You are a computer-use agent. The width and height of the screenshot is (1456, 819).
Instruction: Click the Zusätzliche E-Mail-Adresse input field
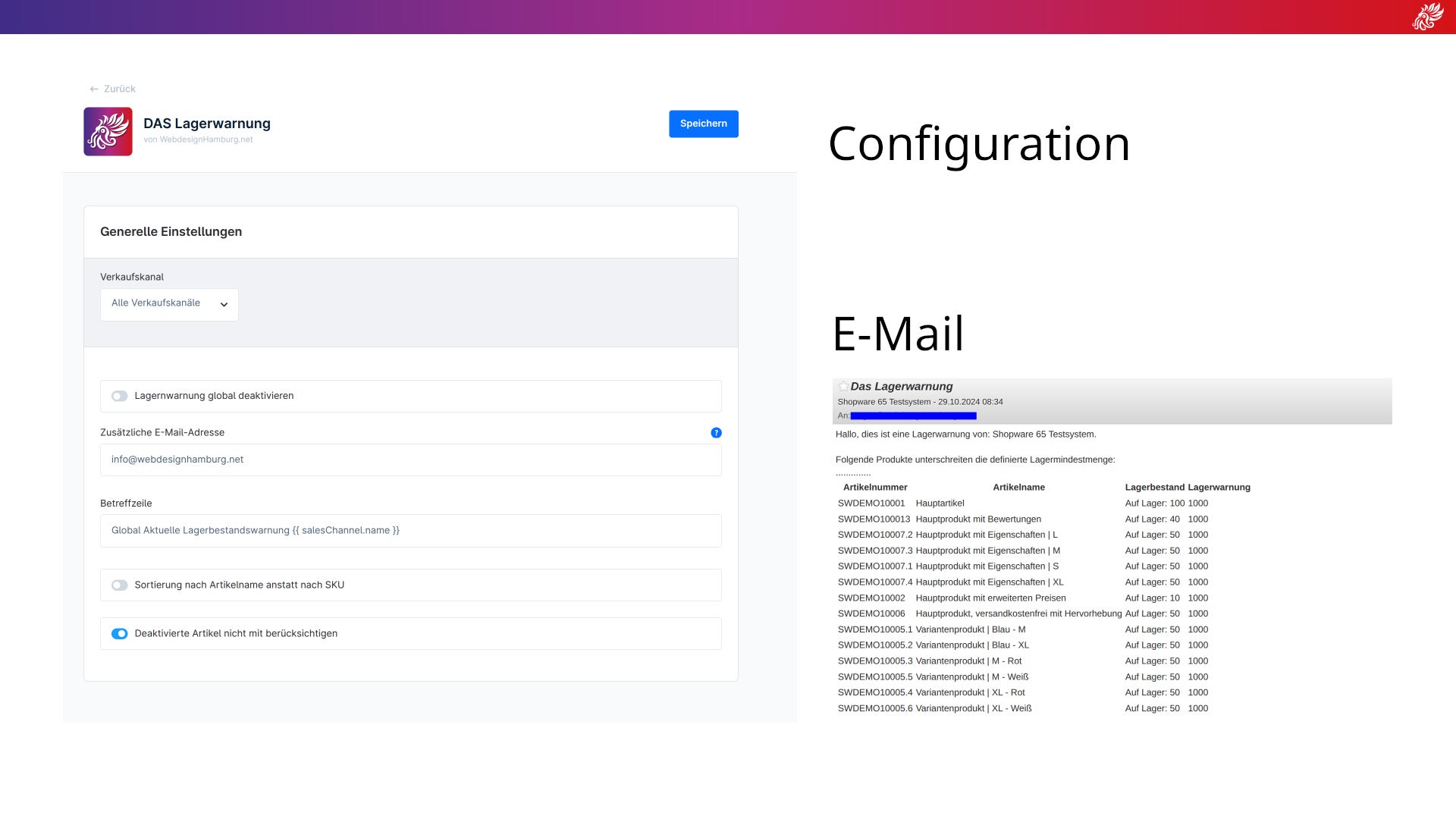point(410,460)
